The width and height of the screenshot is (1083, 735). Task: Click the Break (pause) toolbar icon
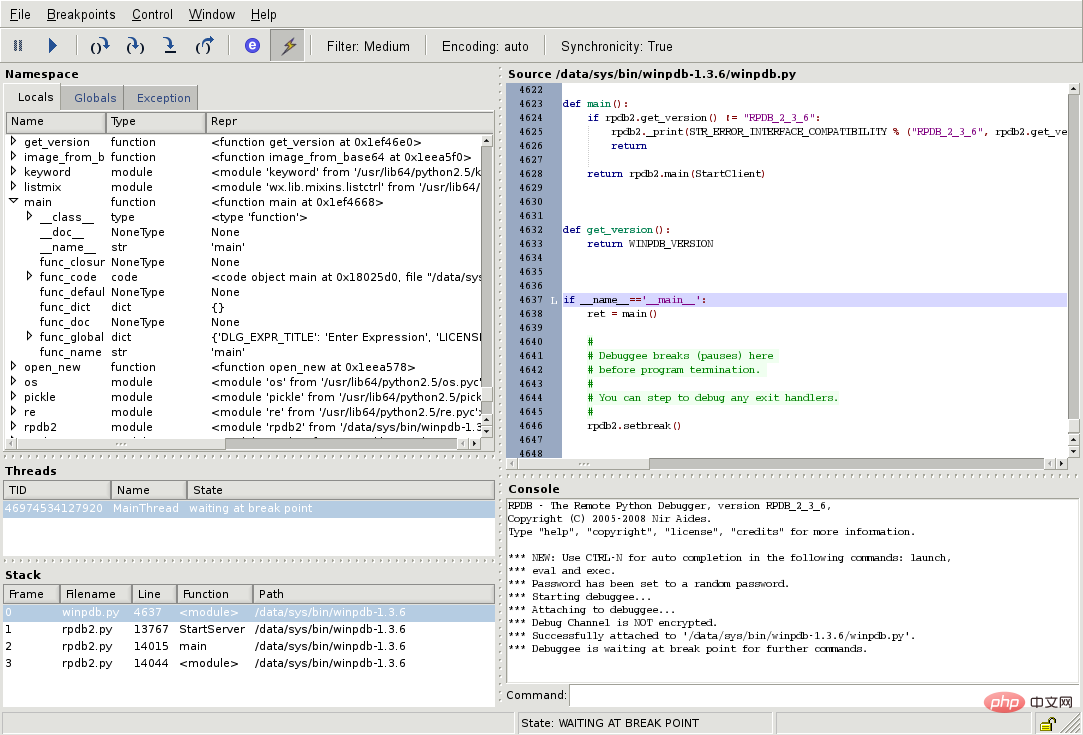pyautogui.click(x=17, y=46)
